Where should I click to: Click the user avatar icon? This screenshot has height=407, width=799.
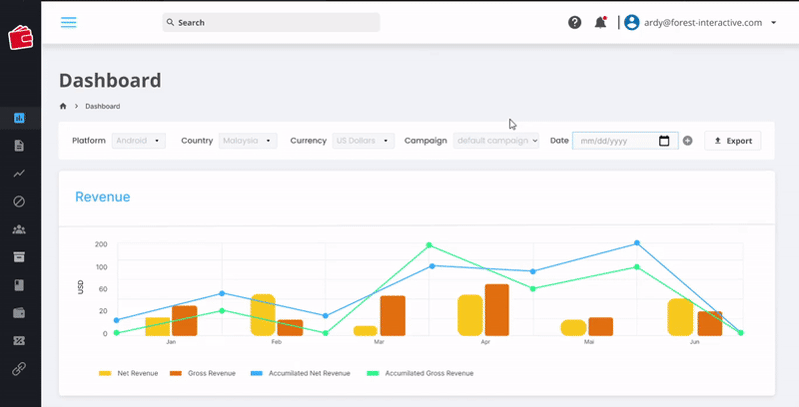pyautogui.click(x=632, y=22)
